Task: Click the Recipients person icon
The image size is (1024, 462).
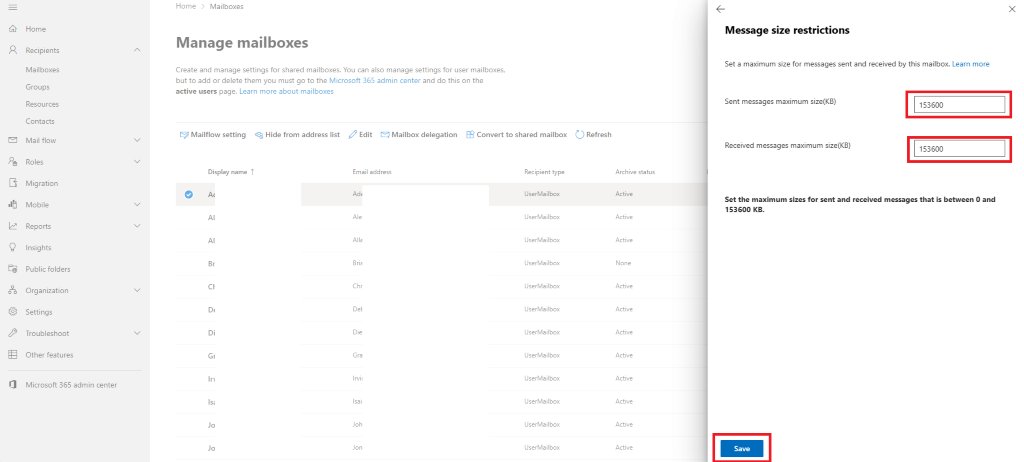Action: pos(12,50)
